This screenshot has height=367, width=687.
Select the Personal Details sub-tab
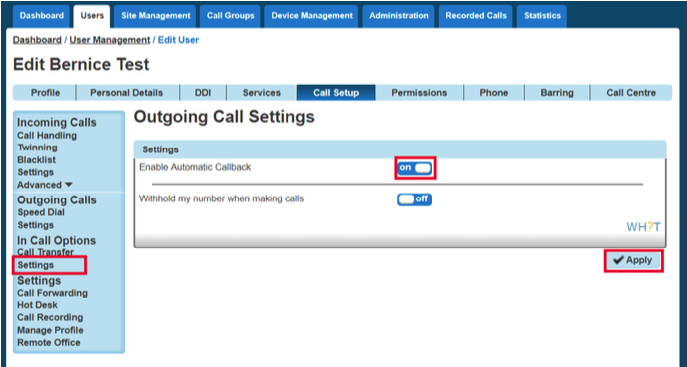[x=127, y=93]
